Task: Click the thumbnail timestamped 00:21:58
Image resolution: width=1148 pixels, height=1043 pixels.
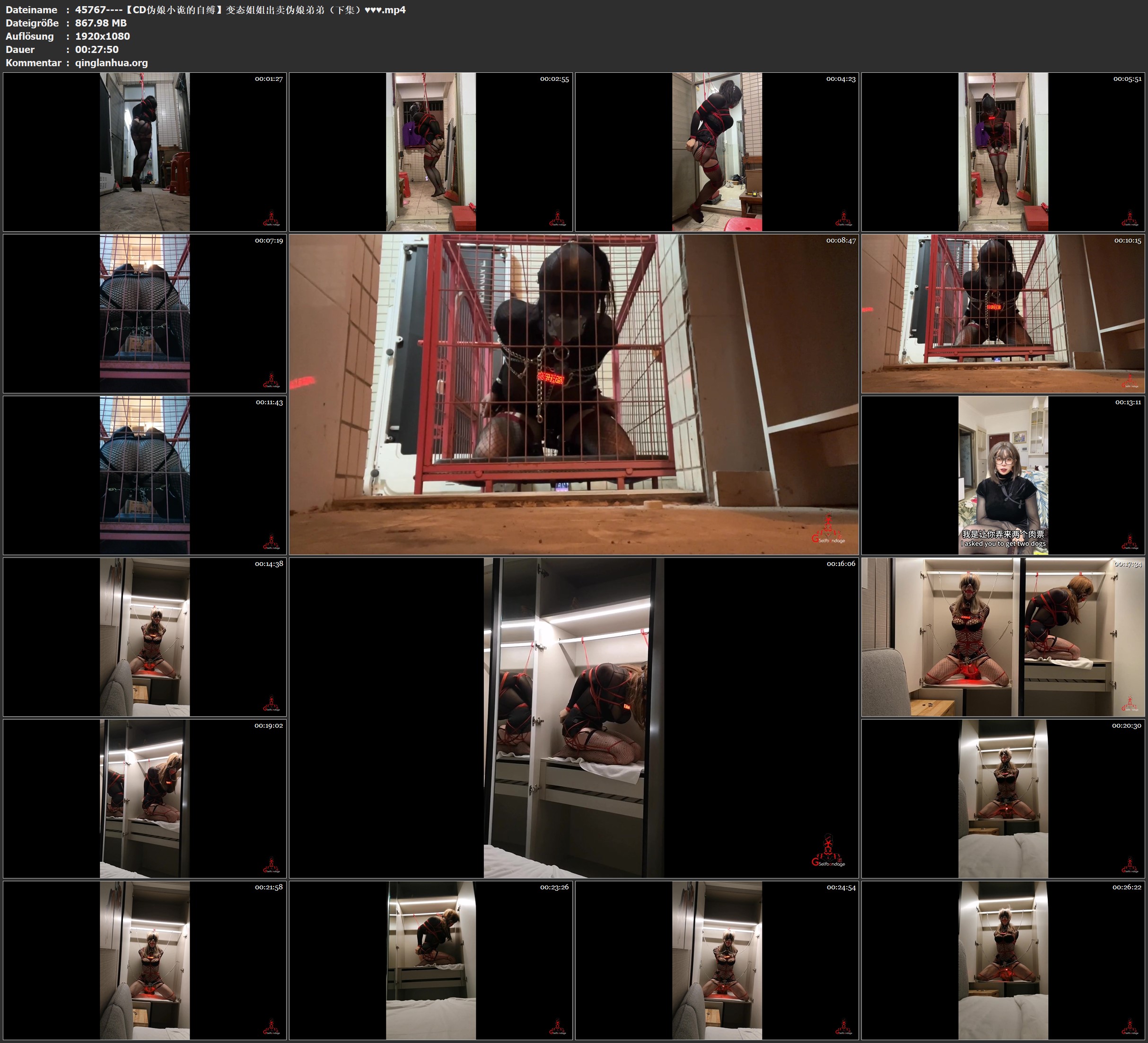Action: [x=145, y=960]
